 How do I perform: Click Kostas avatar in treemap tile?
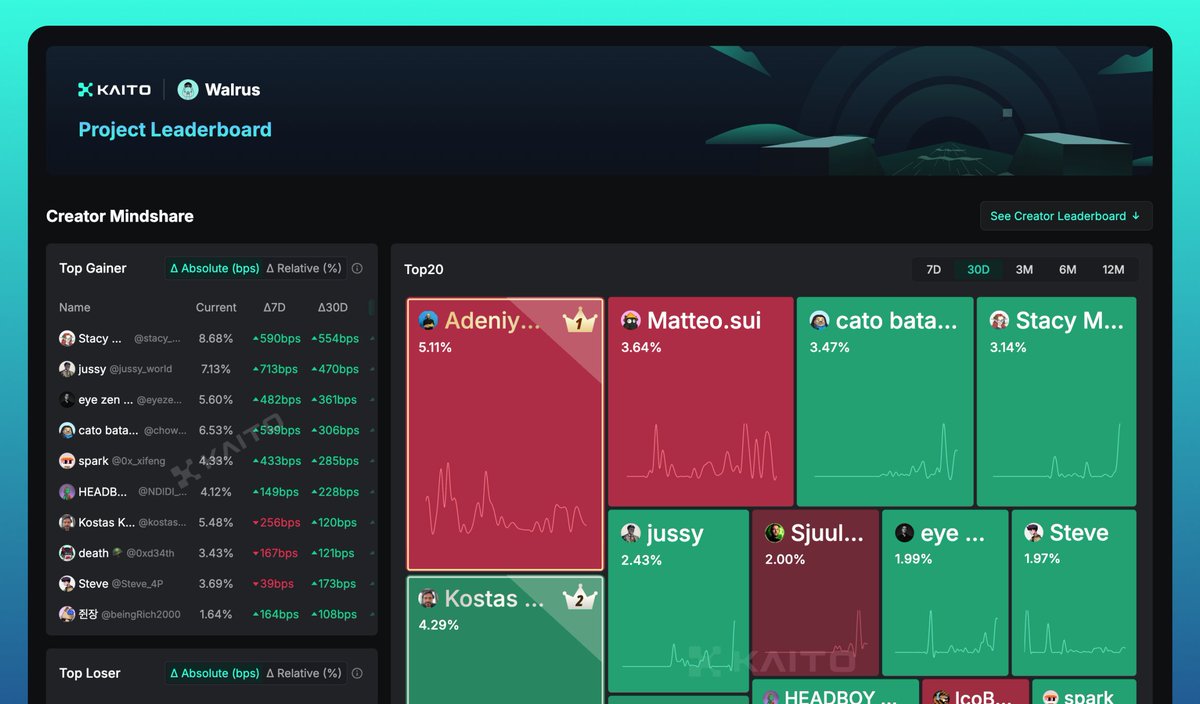pyautogui.click(x=428, y=599)
